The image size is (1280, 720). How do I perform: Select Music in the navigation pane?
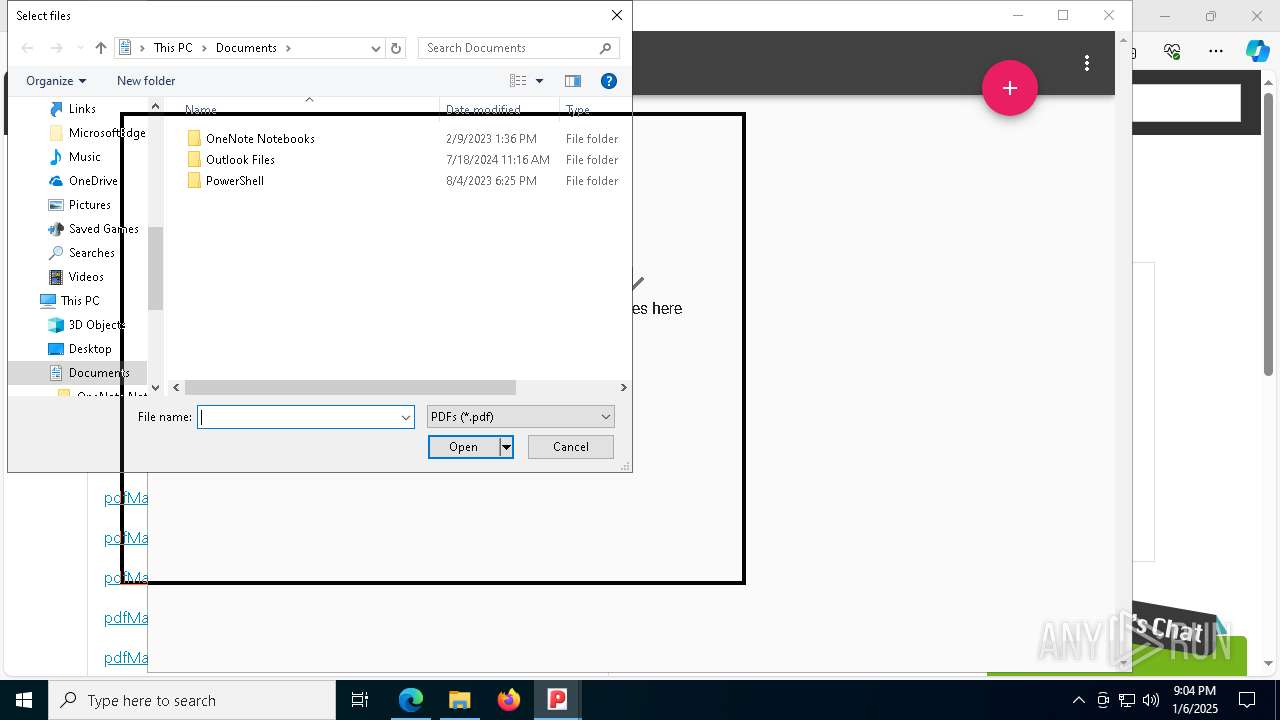pos(84,157)
